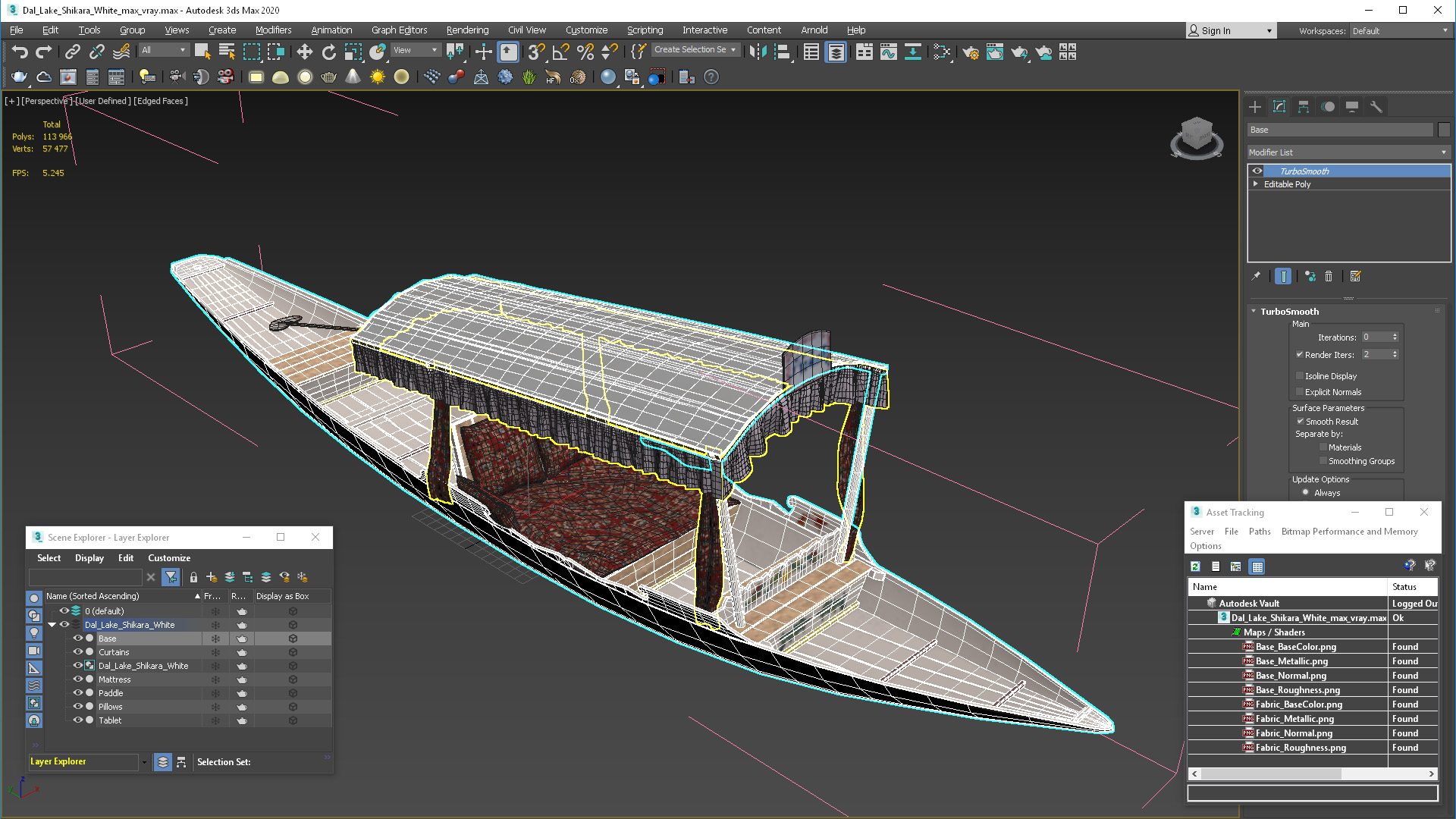Click the Sign In button
Screen dimensions: 1456x819
1216,30
